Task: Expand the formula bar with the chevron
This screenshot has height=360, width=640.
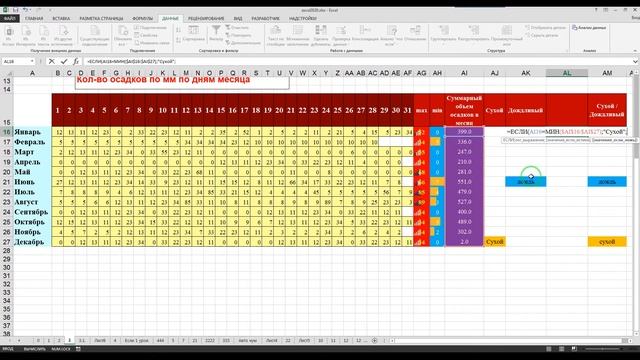Action: click(635, 61)
